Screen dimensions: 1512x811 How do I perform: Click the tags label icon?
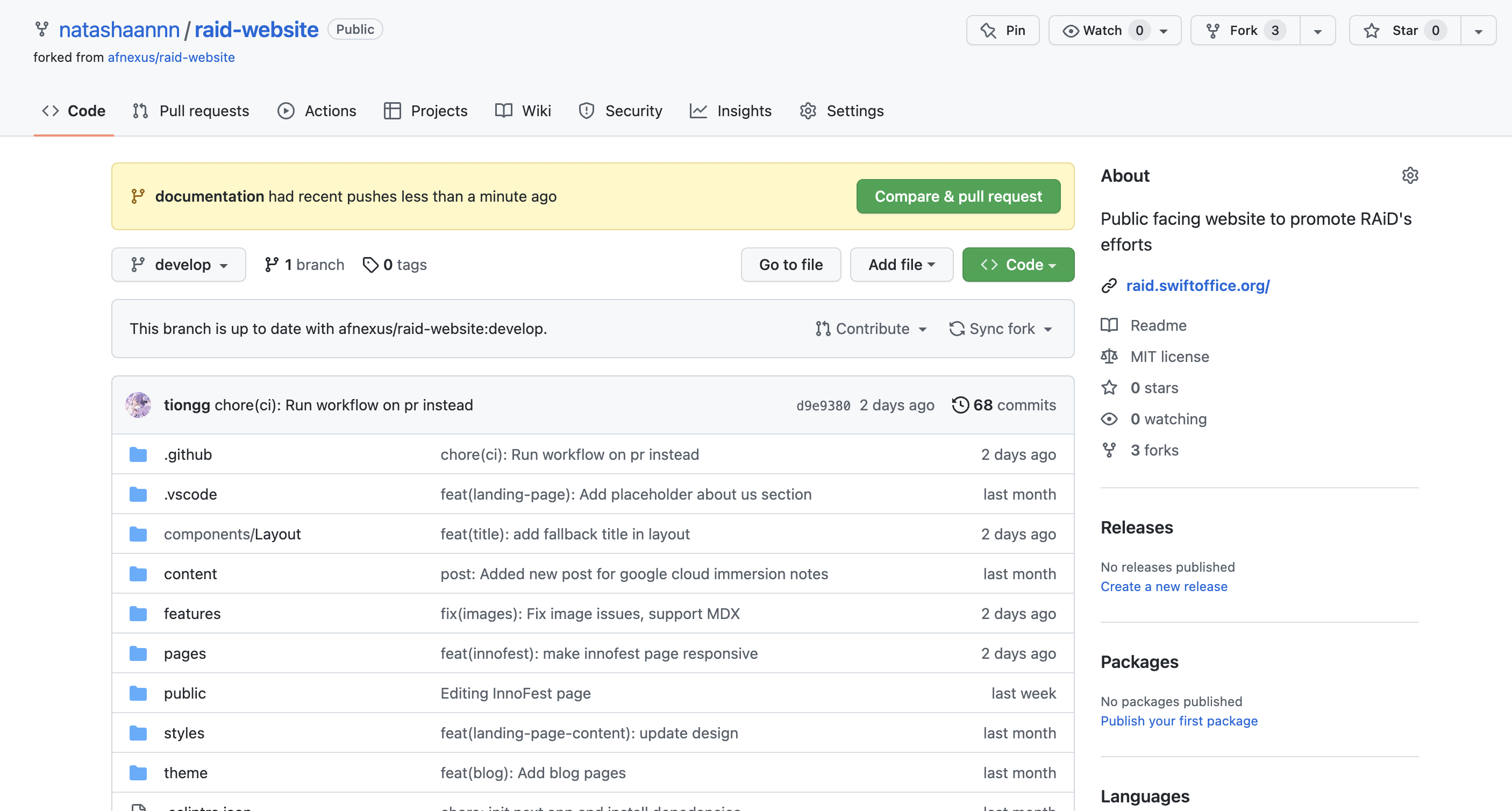pyautogui.click(x=370, y=265)
